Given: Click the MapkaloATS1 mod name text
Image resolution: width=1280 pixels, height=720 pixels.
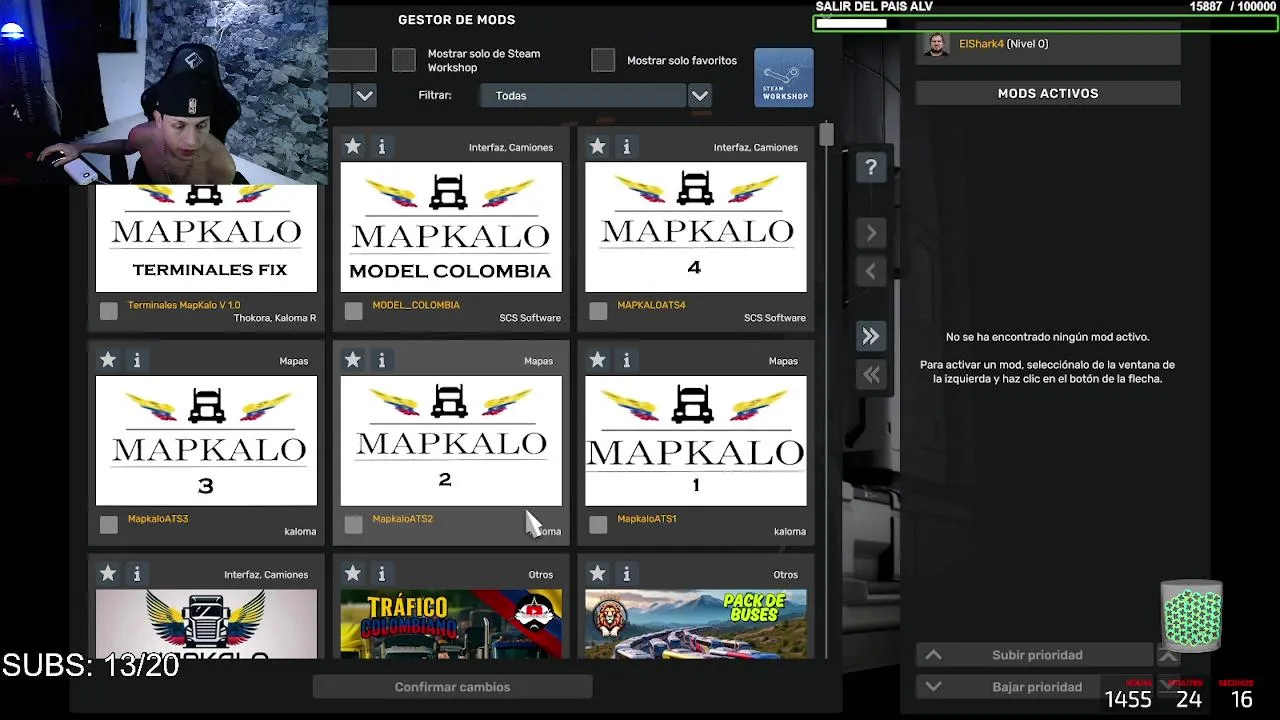Looking at the screenshot, I should click(x=647, y=519).
